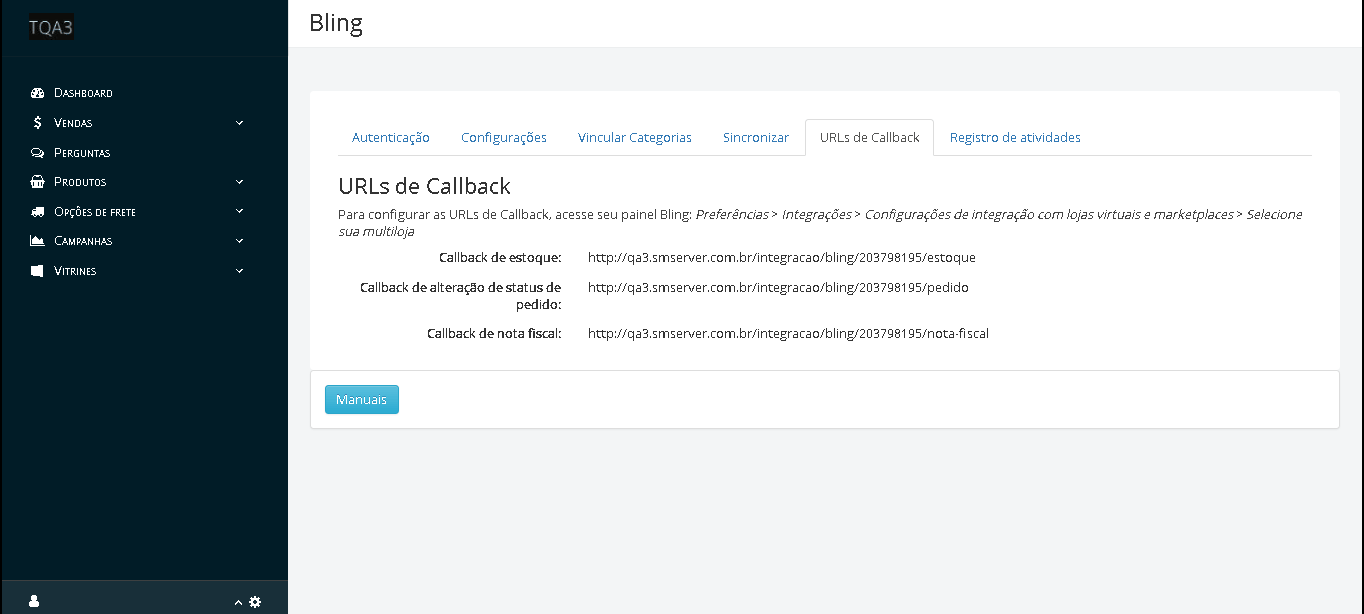Click the nota-fiscal callback URL text
The width and height of the screenshot is (1364, 614).
(x=788, y=333)
